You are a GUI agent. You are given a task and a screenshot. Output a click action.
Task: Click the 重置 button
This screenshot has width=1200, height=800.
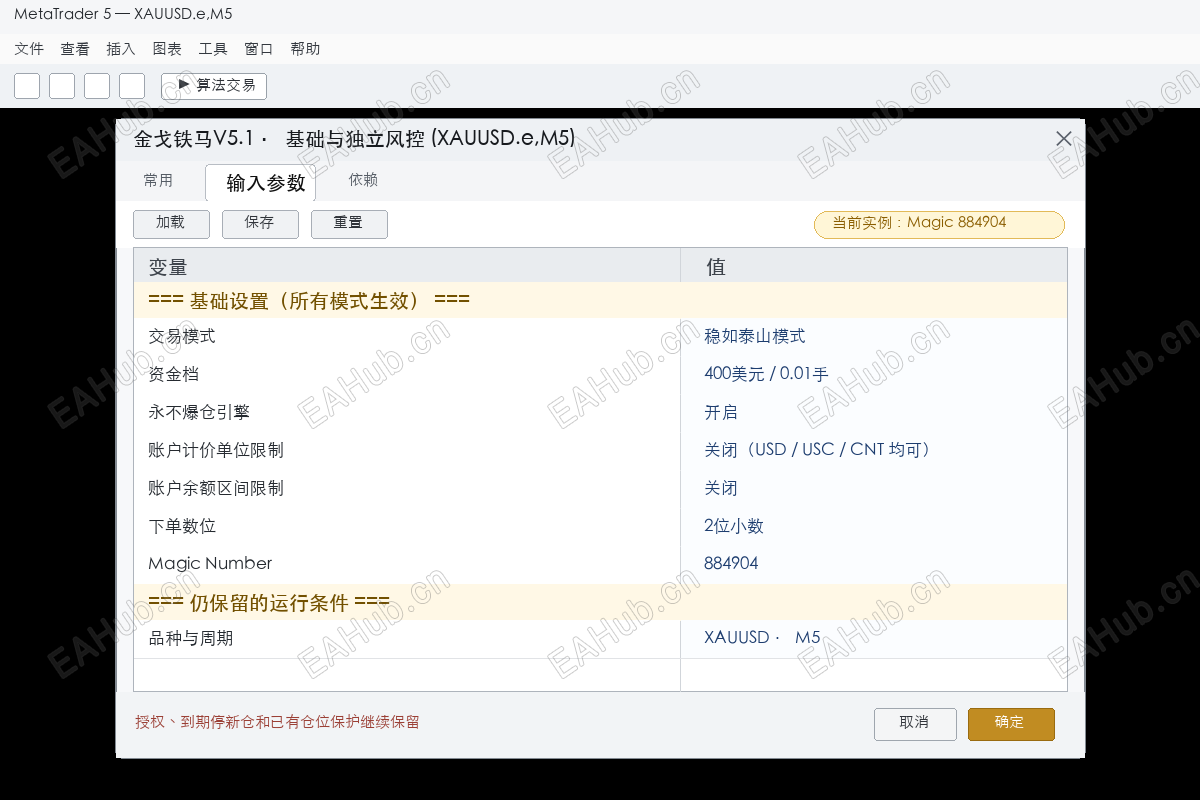pyautogui.click(x=349, y=223)
